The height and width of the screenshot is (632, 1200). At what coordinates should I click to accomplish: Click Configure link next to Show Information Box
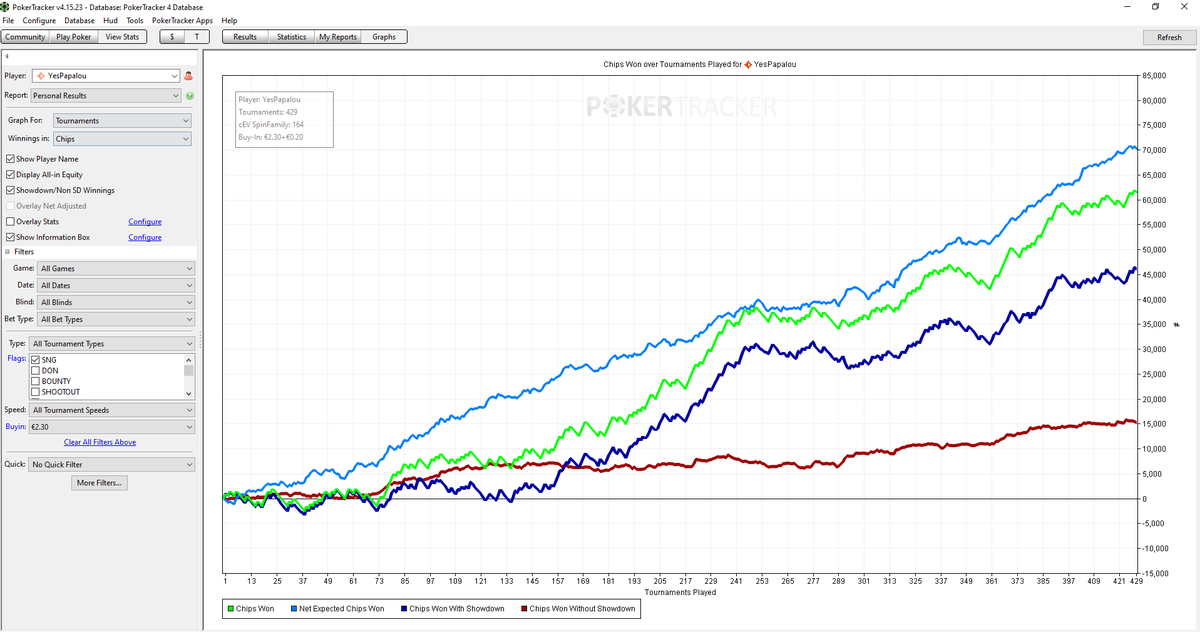[145, 237]
